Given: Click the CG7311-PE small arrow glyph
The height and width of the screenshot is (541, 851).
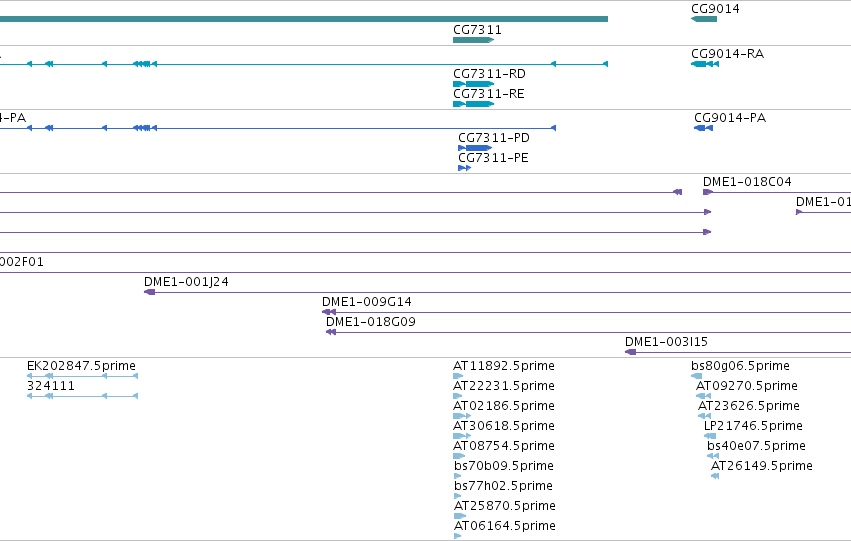Looking at the screenshot, I should click(x=464, y=168).
